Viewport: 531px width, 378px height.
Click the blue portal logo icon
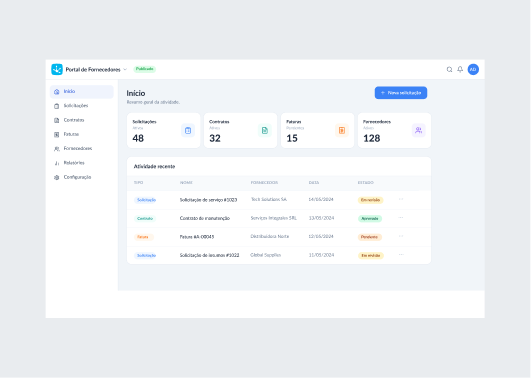click(57, 69)
